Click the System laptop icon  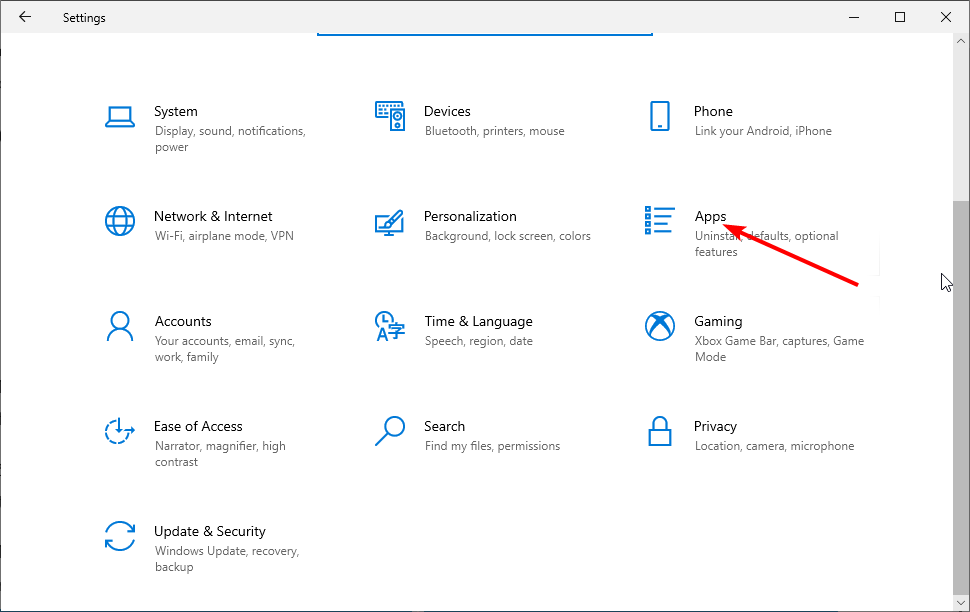120,116
